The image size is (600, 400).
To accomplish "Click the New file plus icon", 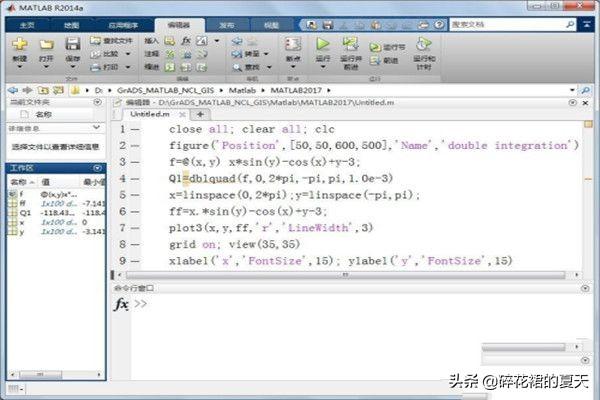I will (20, 44).
